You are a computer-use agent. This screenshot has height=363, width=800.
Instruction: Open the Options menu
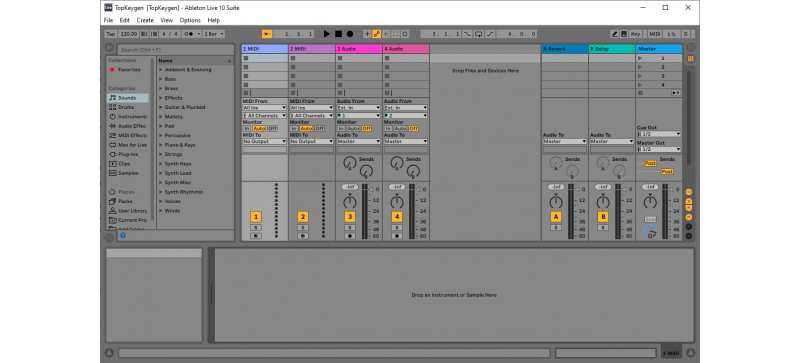[190, 20]
